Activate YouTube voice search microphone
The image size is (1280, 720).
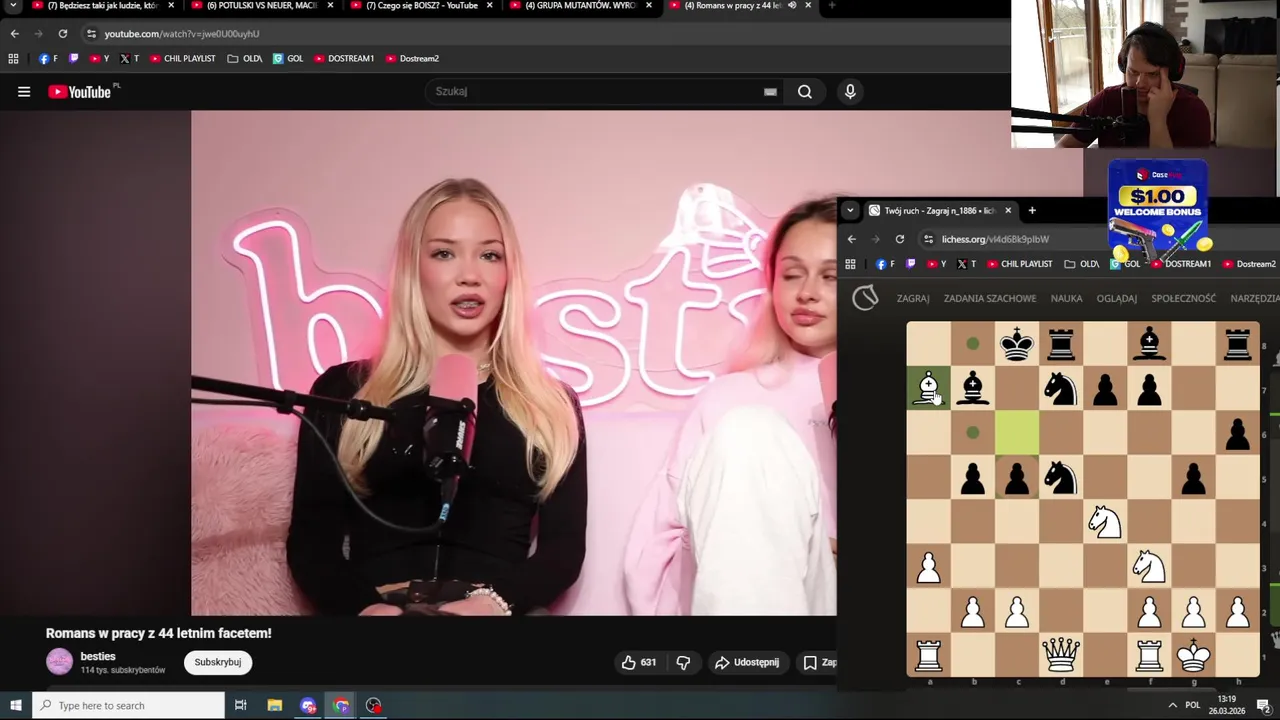(x=850, y=92)
